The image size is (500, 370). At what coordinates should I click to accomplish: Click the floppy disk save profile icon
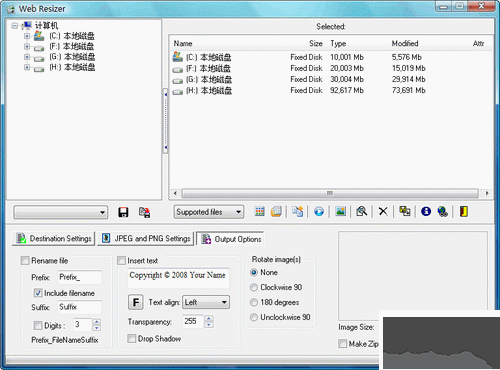click(x=123, y=212)
